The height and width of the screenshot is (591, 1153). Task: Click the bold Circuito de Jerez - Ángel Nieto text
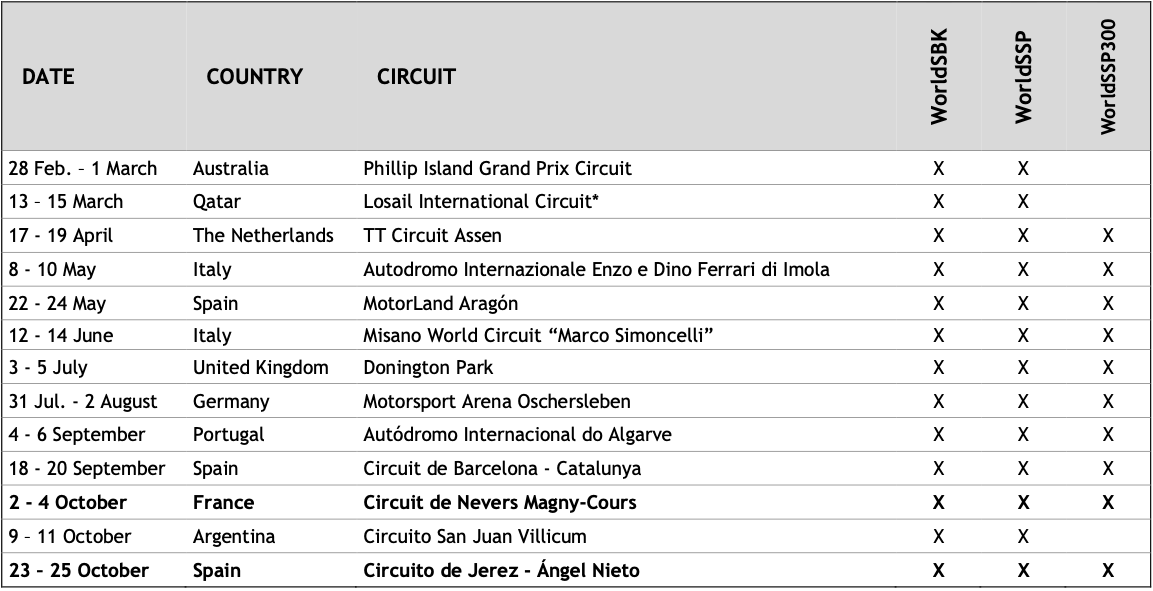click(x=501, y=571)
